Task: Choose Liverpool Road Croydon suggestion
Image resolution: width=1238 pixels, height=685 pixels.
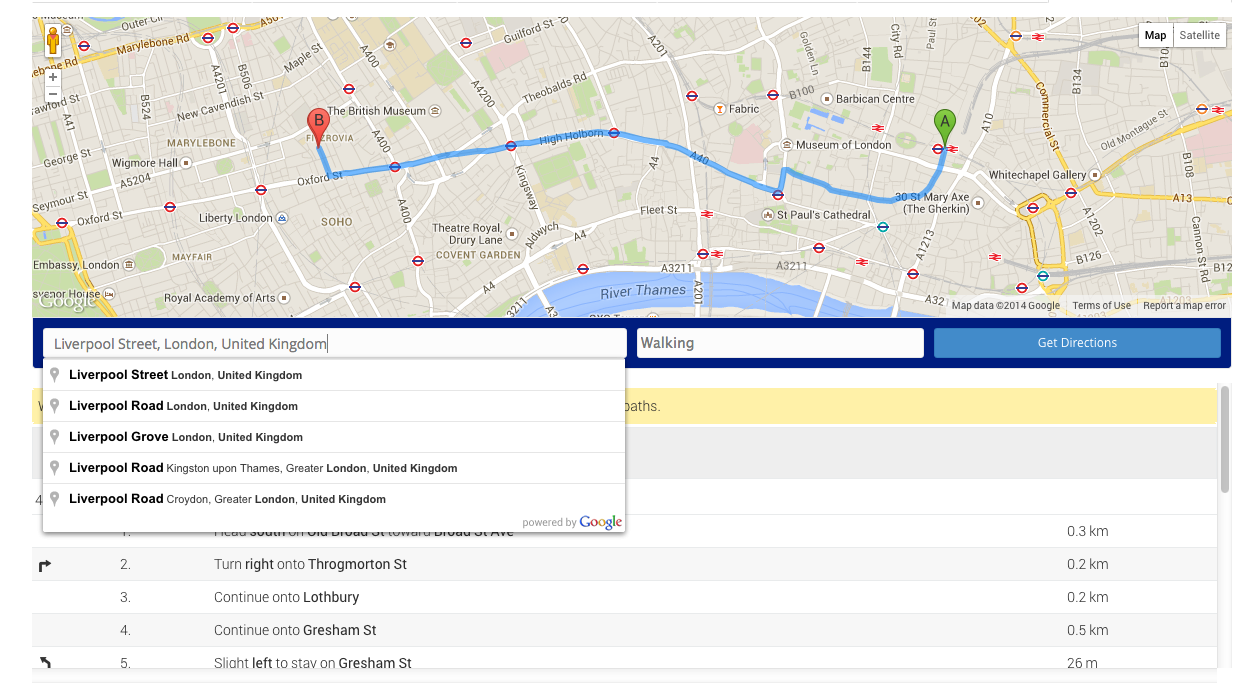Action: coord(334,499)
